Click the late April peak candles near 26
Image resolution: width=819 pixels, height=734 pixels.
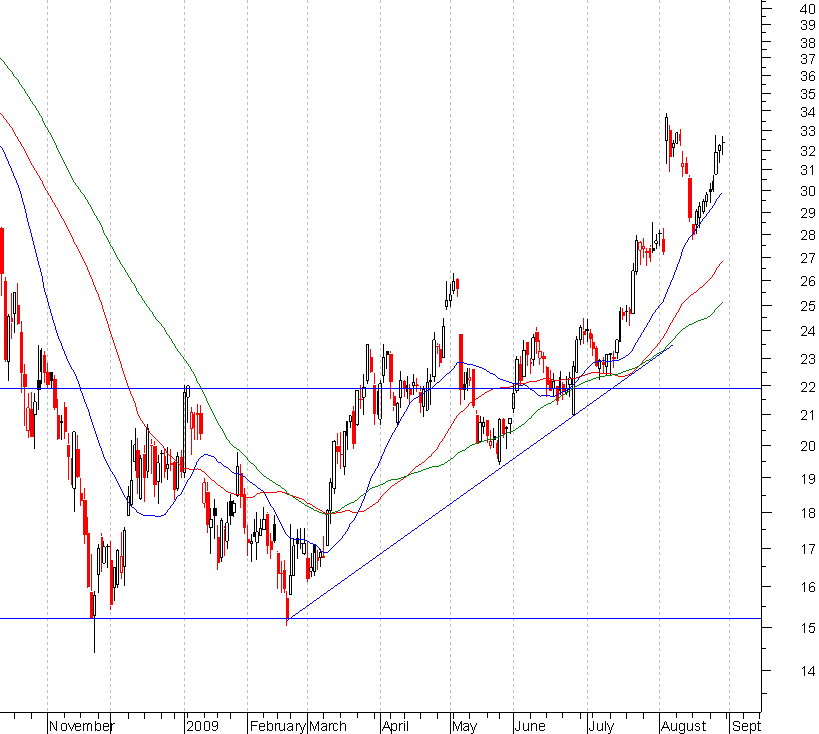[452, 290]
